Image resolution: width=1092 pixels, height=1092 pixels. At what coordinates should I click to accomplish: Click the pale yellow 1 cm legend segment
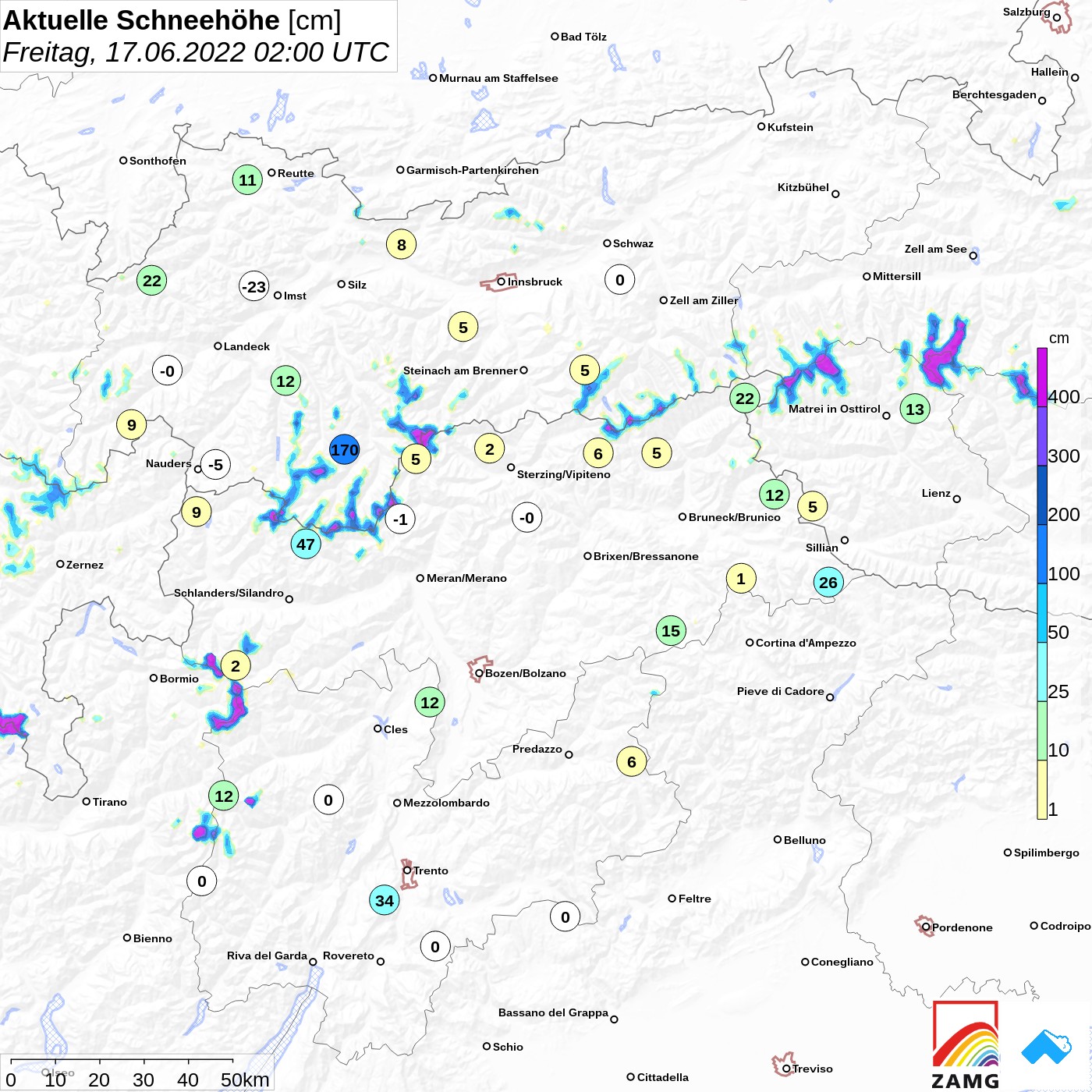1042,789
